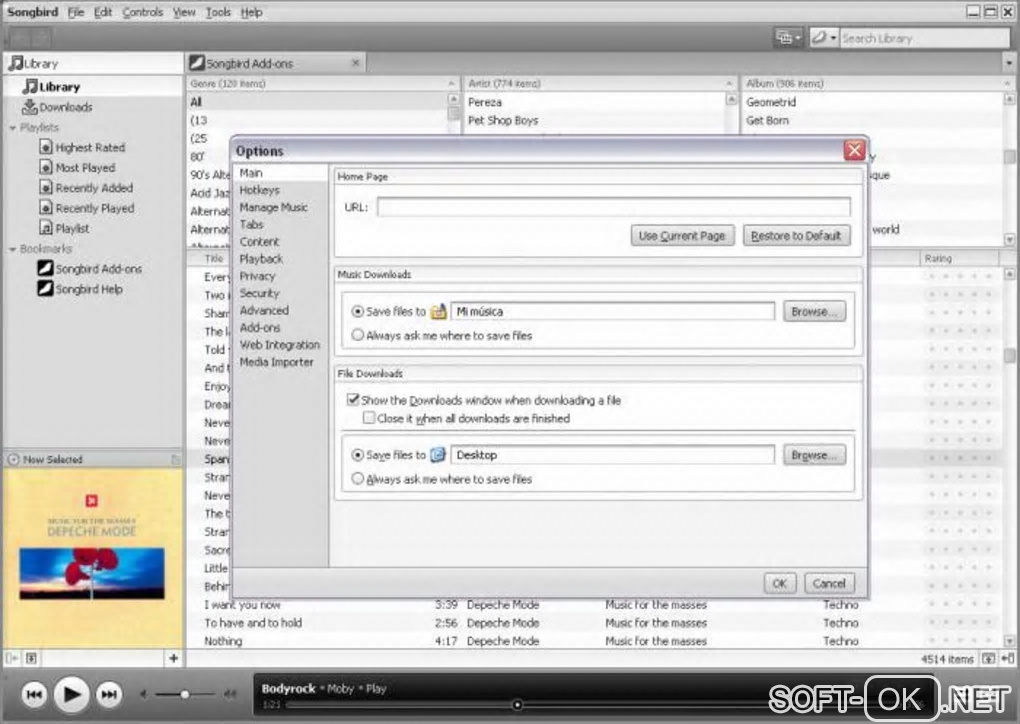
Task: Open the Highest Rated playlist
Action: tap(82, 148)
